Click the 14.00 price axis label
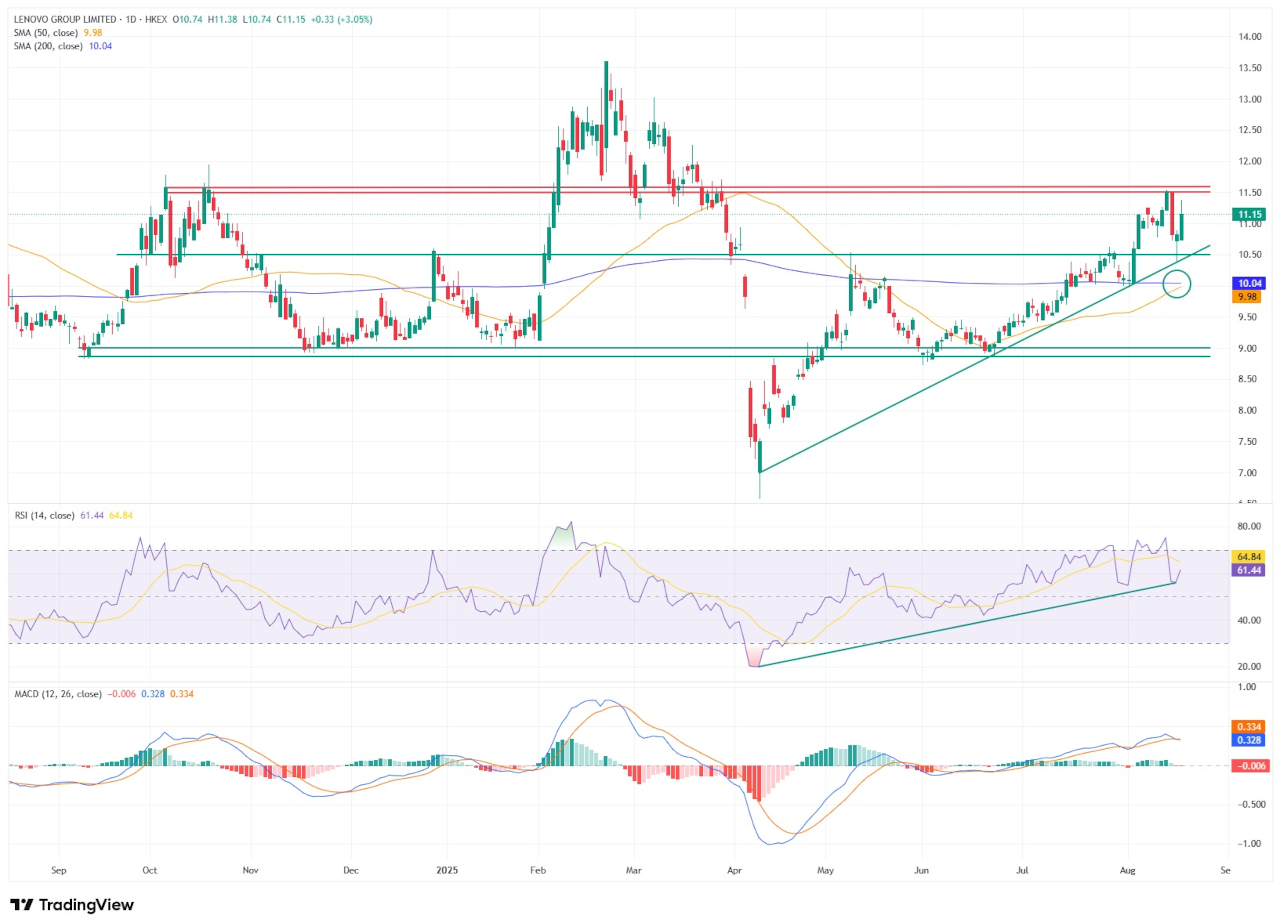Screen dimensions: 1280x919 click(x=1250, y=37)
